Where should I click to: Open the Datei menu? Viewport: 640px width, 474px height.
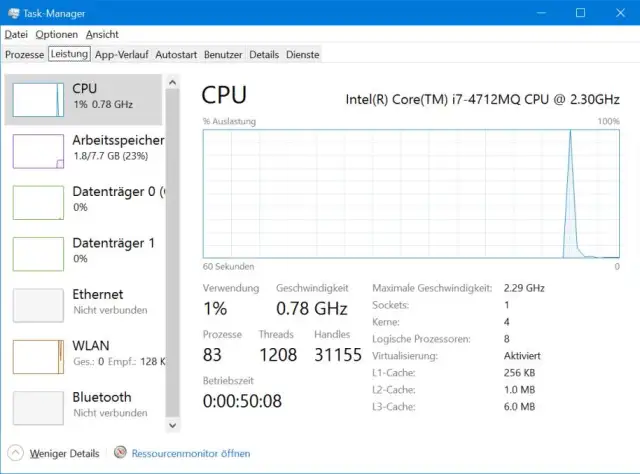(x=16, y=34)
